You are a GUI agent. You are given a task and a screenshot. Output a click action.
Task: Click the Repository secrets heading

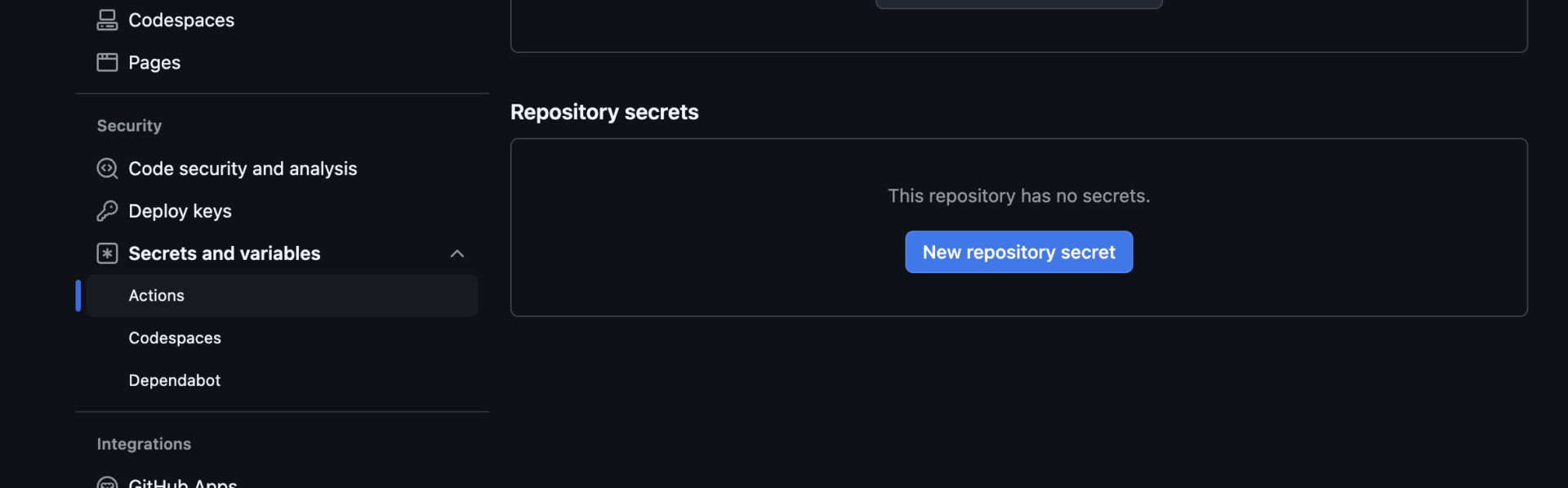(x=604, y=112)
